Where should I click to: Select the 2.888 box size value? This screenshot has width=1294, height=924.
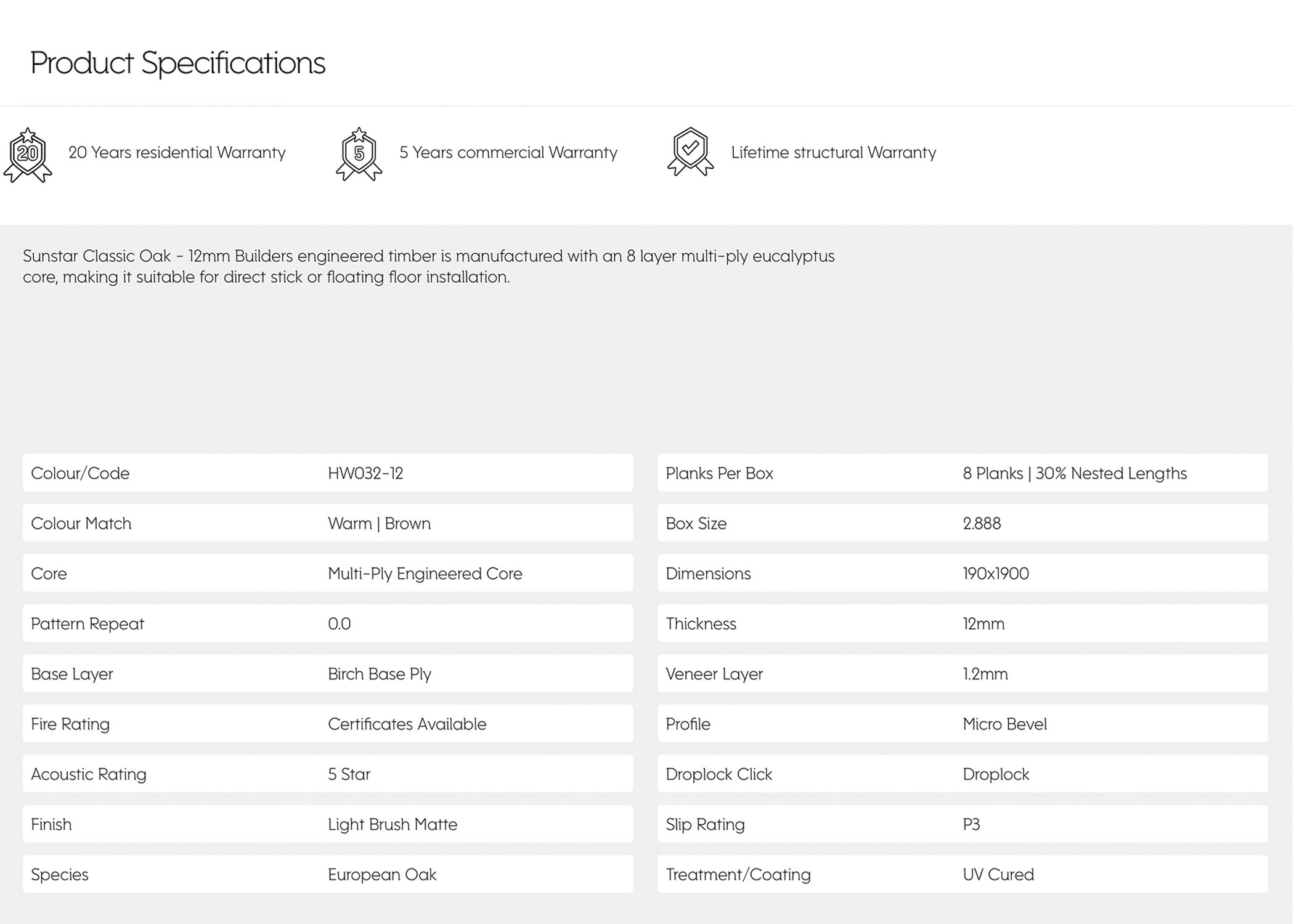pyautogui.click(x=982, y=524)
